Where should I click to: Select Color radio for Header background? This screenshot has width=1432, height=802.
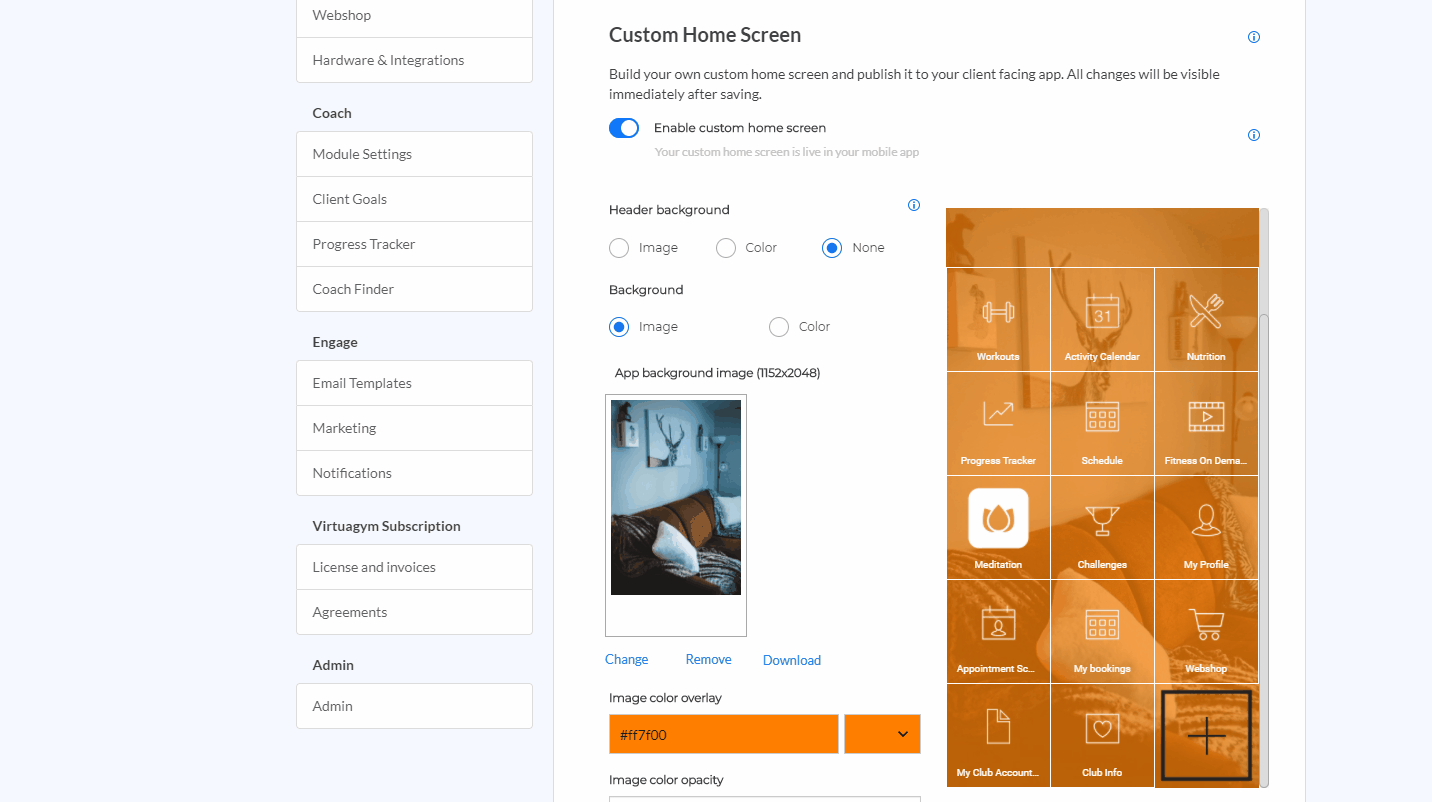click(x=726, y=248)
